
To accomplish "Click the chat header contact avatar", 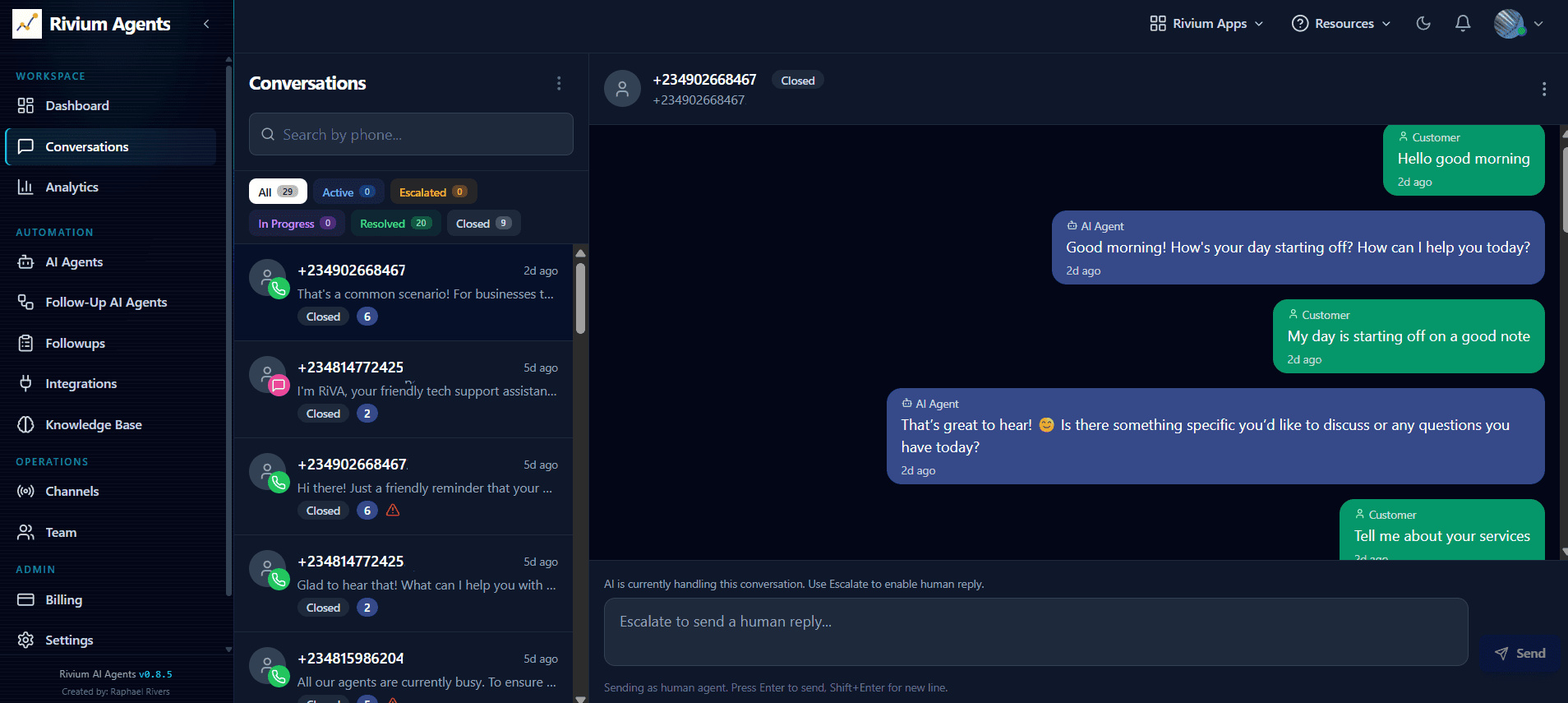I will [x=622, y=89].
